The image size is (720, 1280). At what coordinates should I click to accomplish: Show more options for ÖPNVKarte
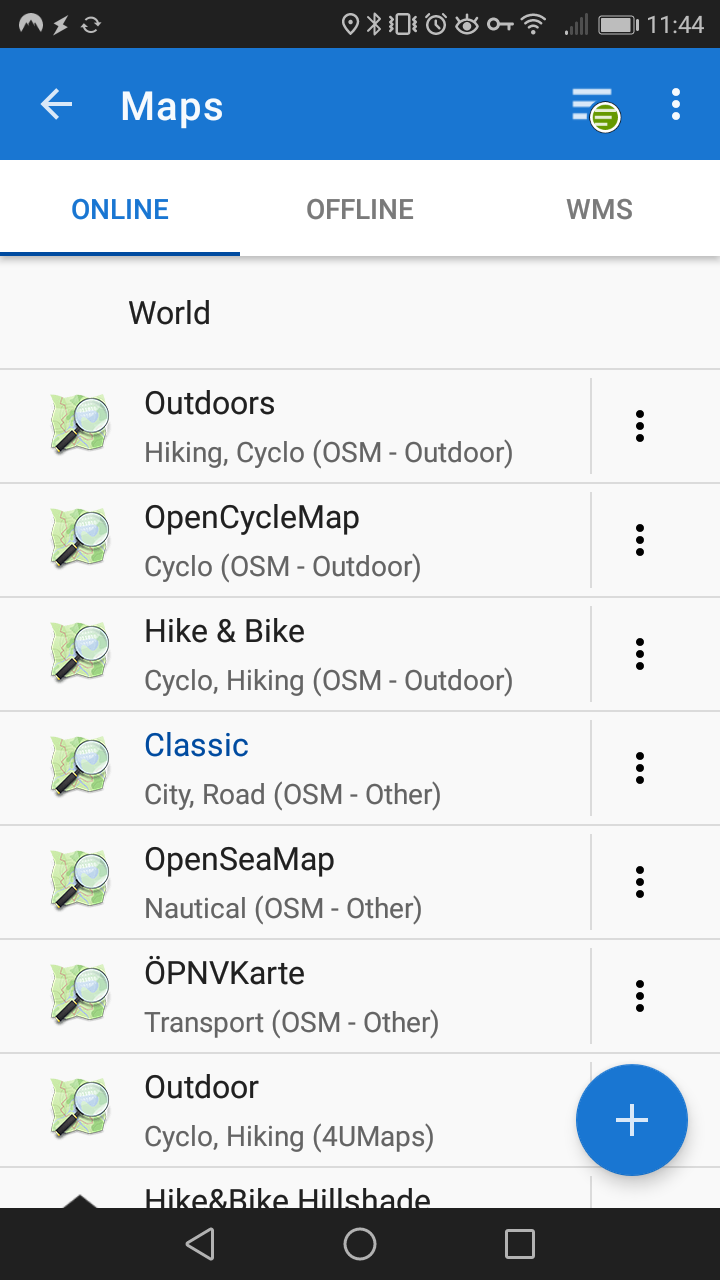[640, 996]
